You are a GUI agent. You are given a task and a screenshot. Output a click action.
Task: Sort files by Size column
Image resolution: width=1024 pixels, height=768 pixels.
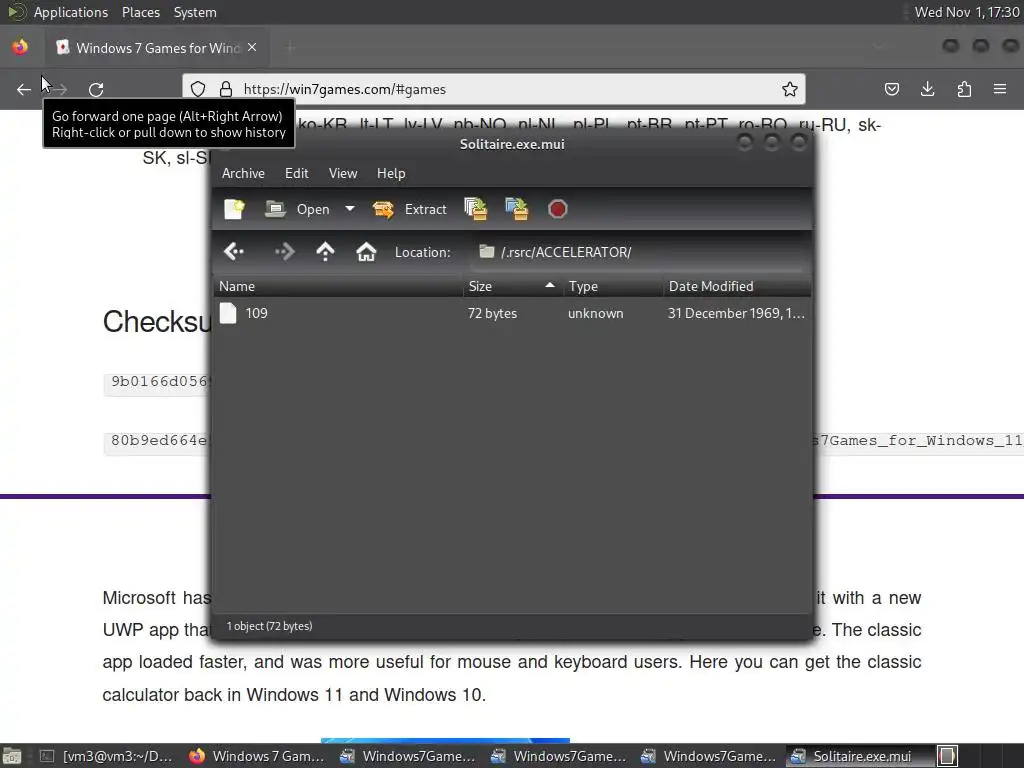click(x=513, y=286)
